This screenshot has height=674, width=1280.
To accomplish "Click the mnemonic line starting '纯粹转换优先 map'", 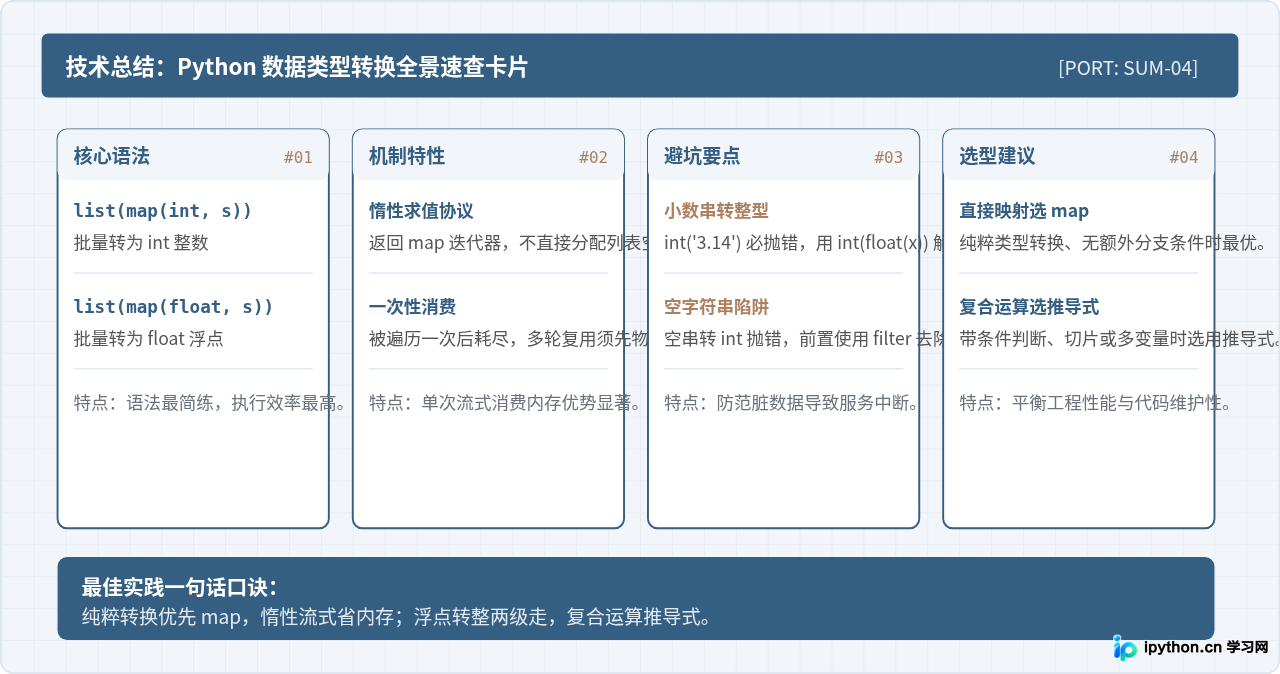I will point(397,617).
